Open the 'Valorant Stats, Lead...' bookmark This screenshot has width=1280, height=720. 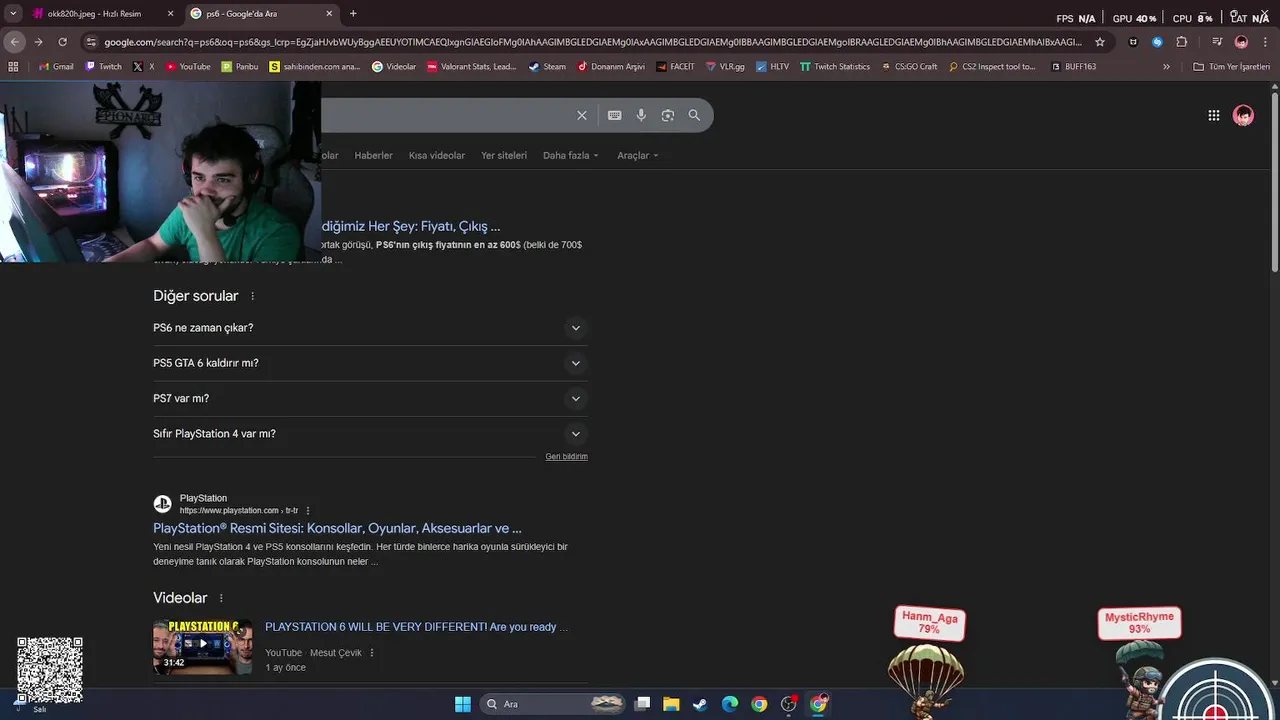[x=471, y=67]
